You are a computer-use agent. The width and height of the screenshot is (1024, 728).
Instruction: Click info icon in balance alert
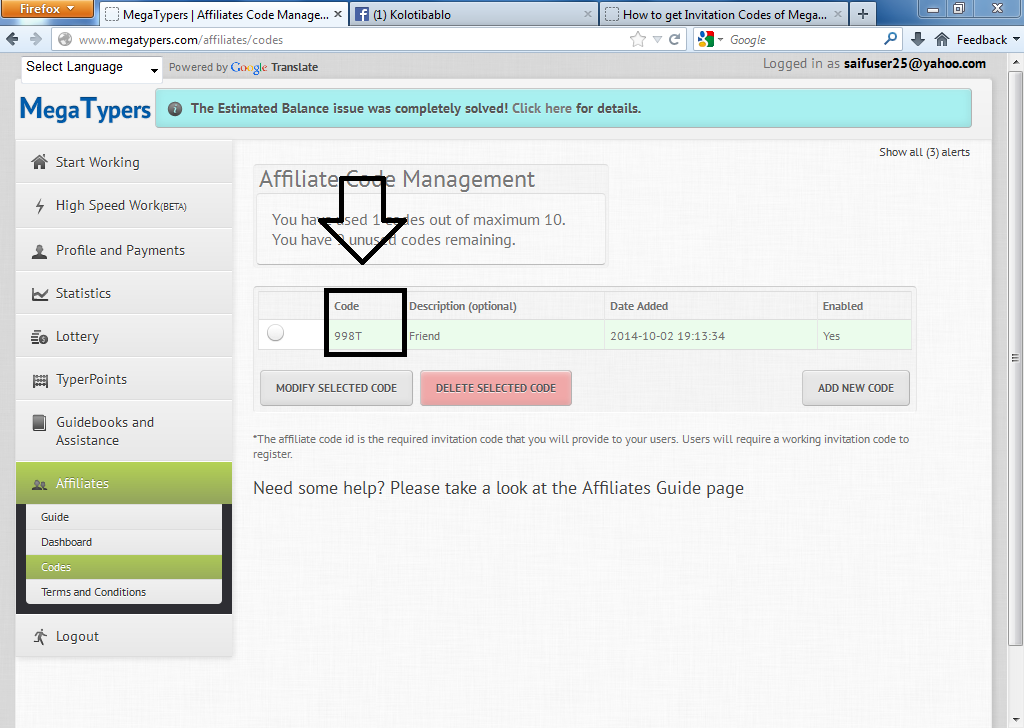pos(175,109)
